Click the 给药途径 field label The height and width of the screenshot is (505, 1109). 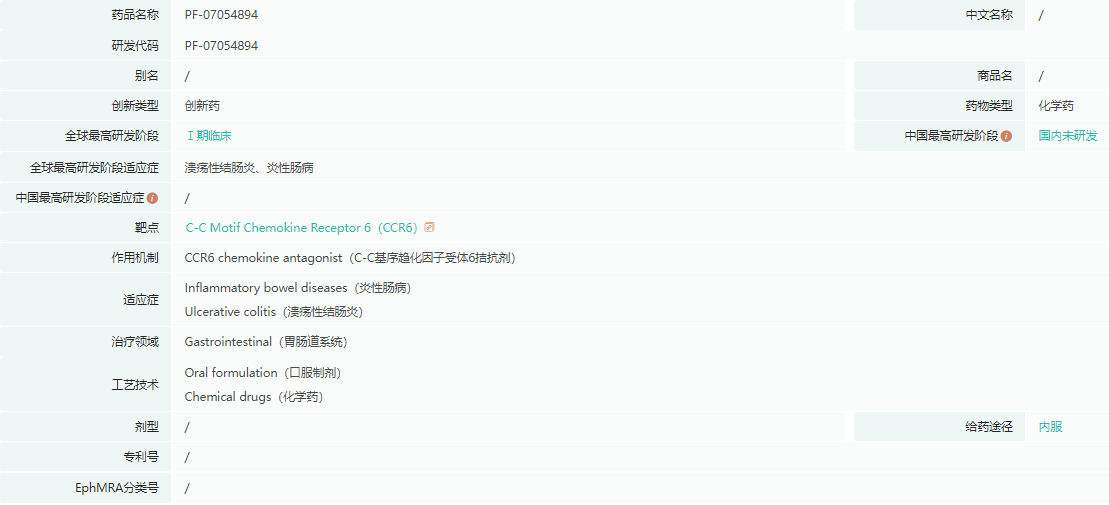(x=989, y=427)
